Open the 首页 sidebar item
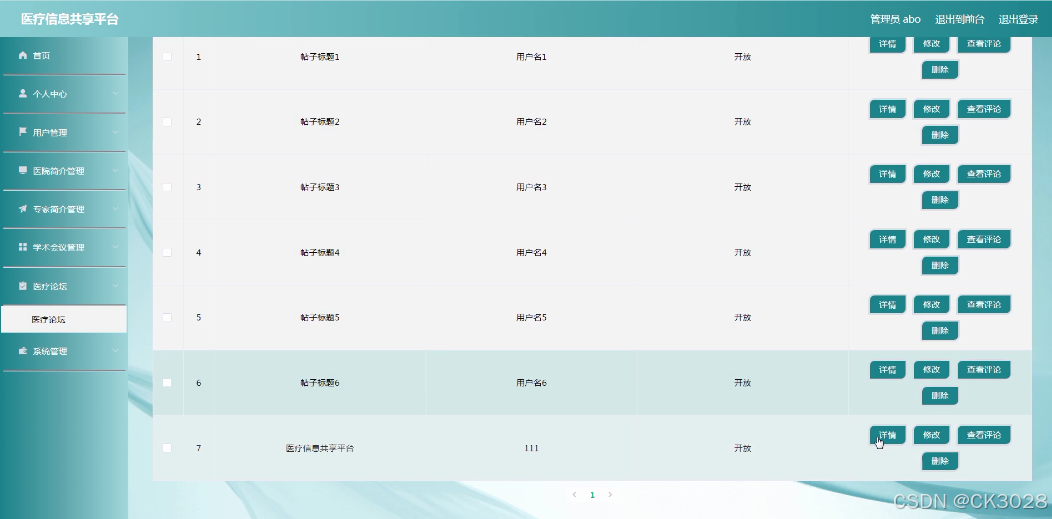The width and height of the screenshot is (1052, 519). point(63,56)
